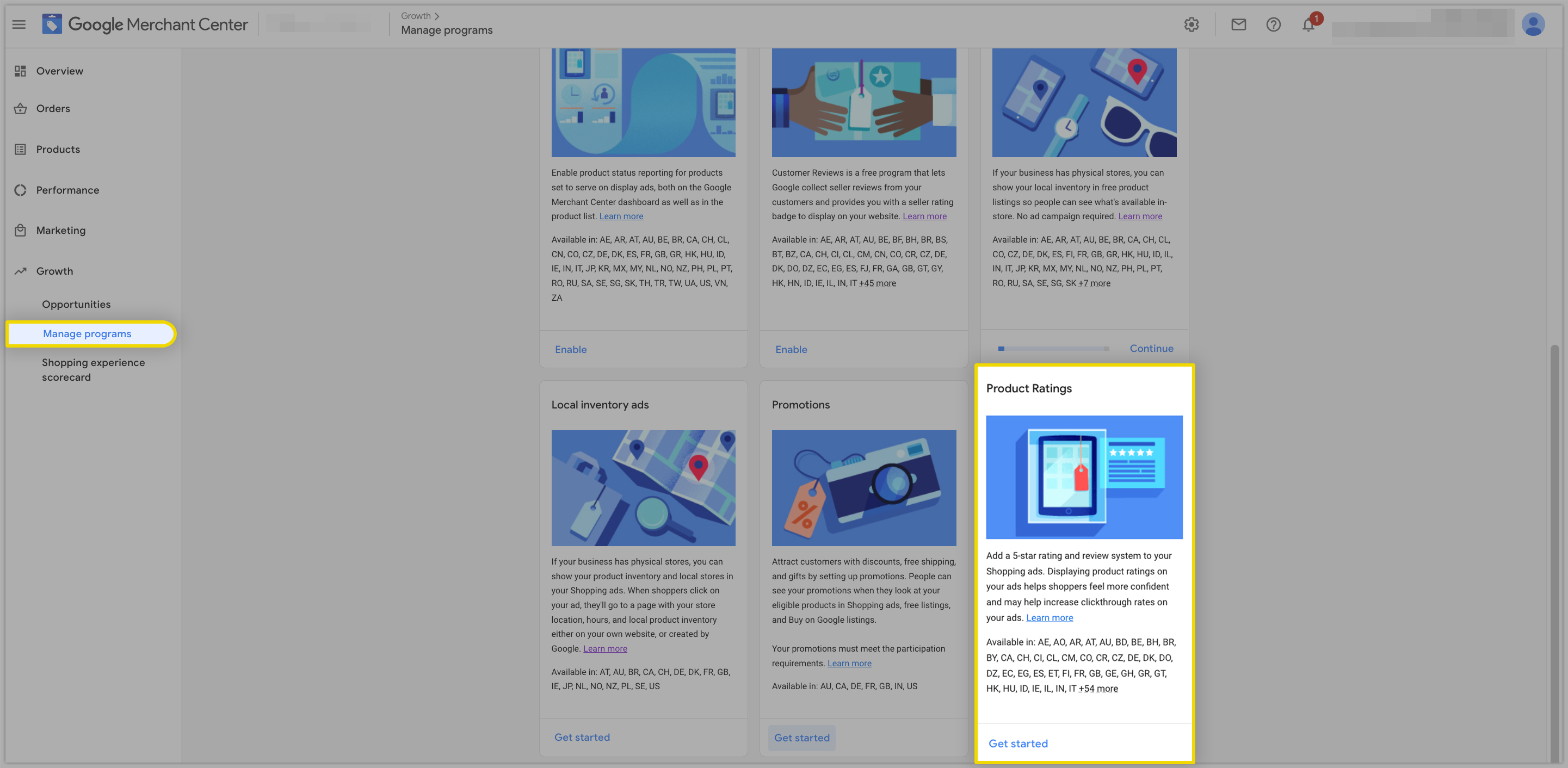Enable the display ads product status program
The height and width of the screenshot is (768, 1568).
click(570, 349)
